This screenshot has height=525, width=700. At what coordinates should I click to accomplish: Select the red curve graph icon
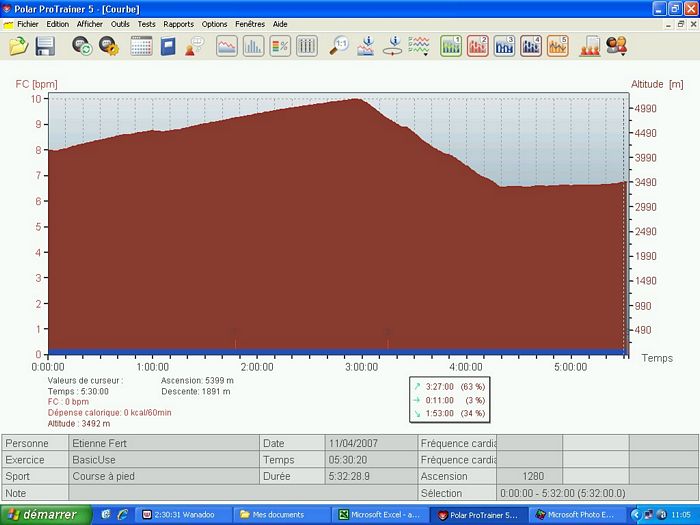[227, 46]
